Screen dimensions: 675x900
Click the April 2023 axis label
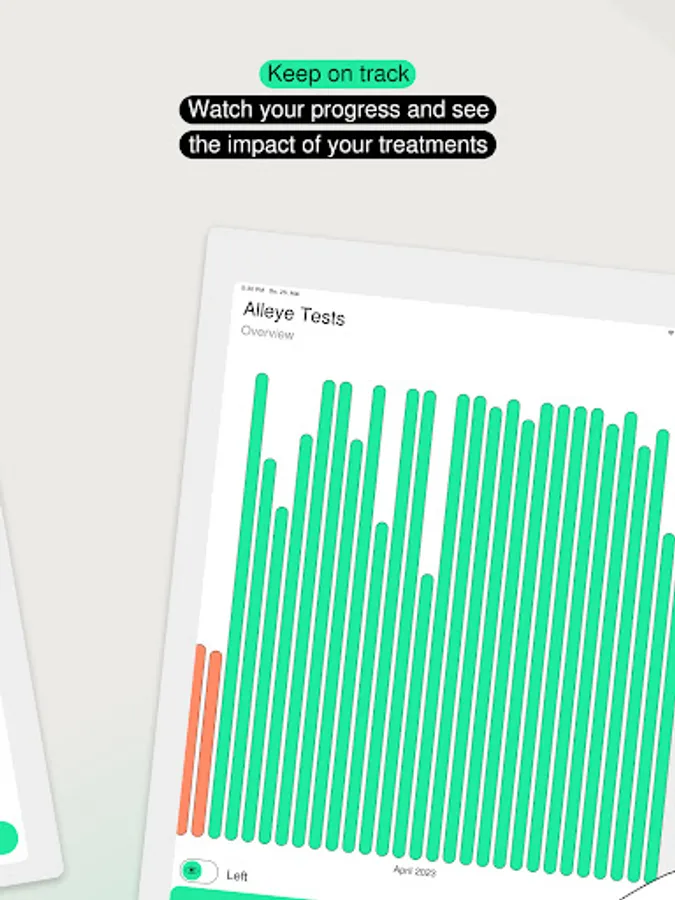click(414, 871)
